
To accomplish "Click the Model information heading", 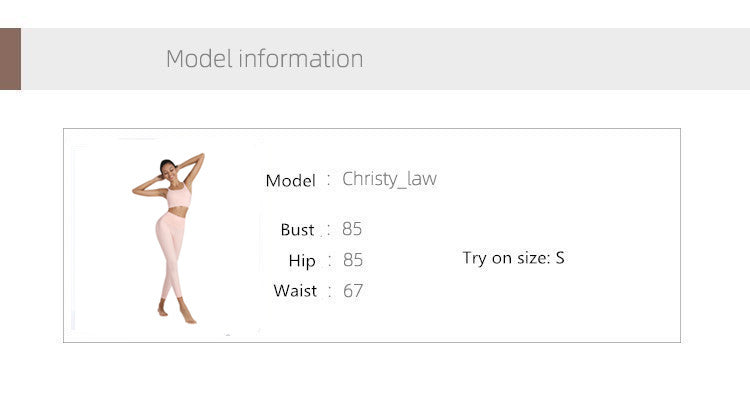I will point(265,59).
